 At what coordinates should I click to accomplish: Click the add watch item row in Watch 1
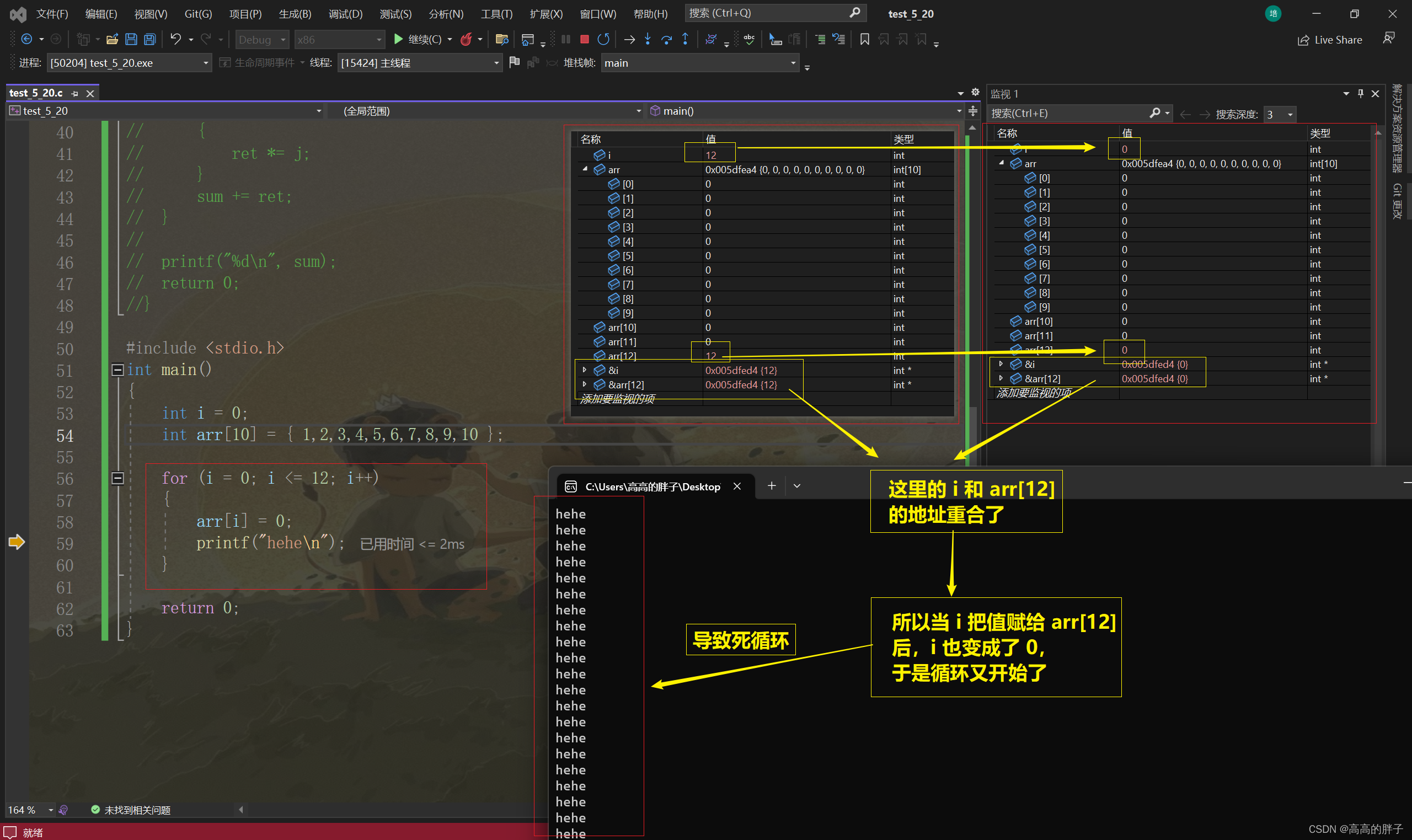click(1181, 393)
